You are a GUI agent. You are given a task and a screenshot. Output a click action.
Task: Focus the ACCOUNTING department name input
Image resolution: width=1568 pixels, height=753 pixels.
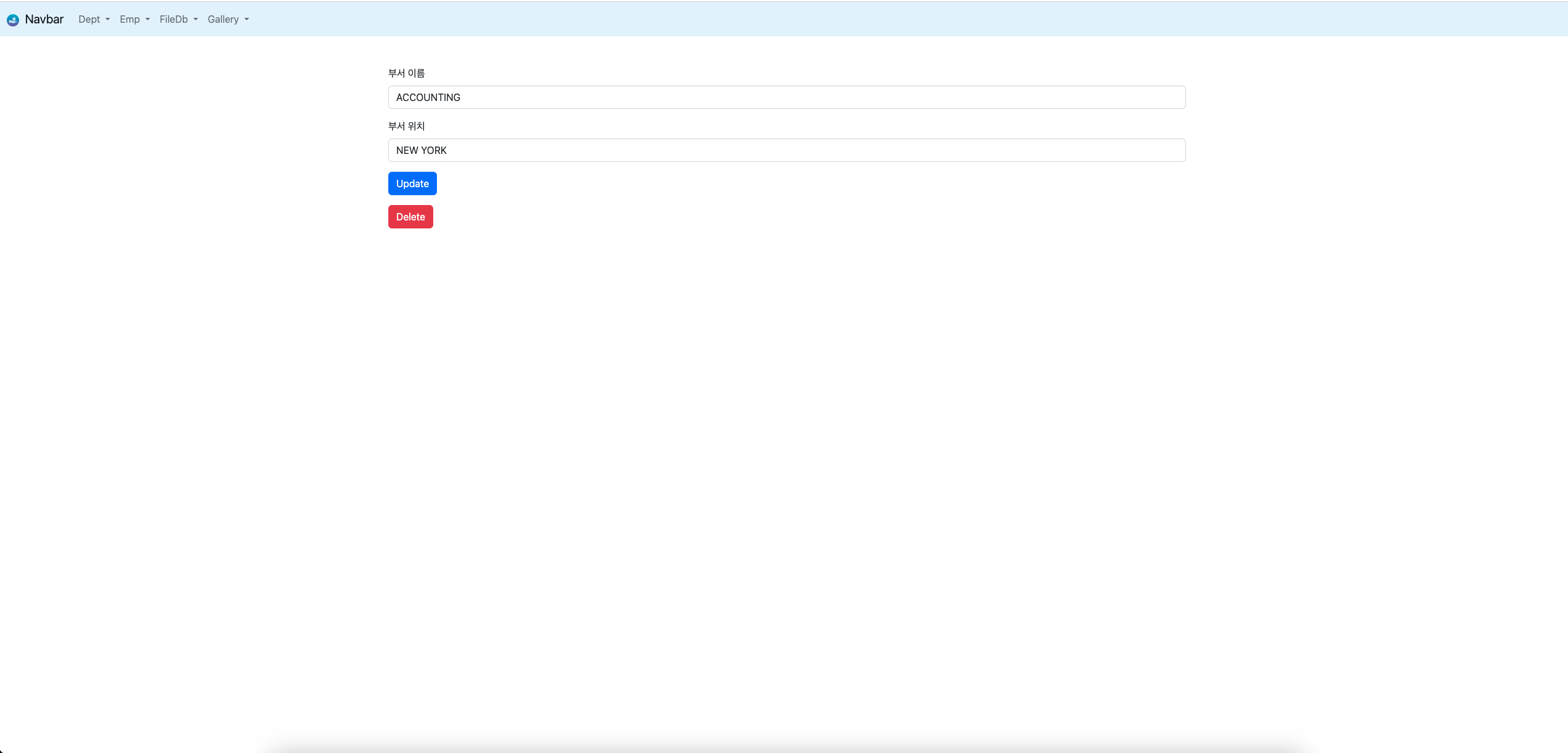[x=786, y=97]
